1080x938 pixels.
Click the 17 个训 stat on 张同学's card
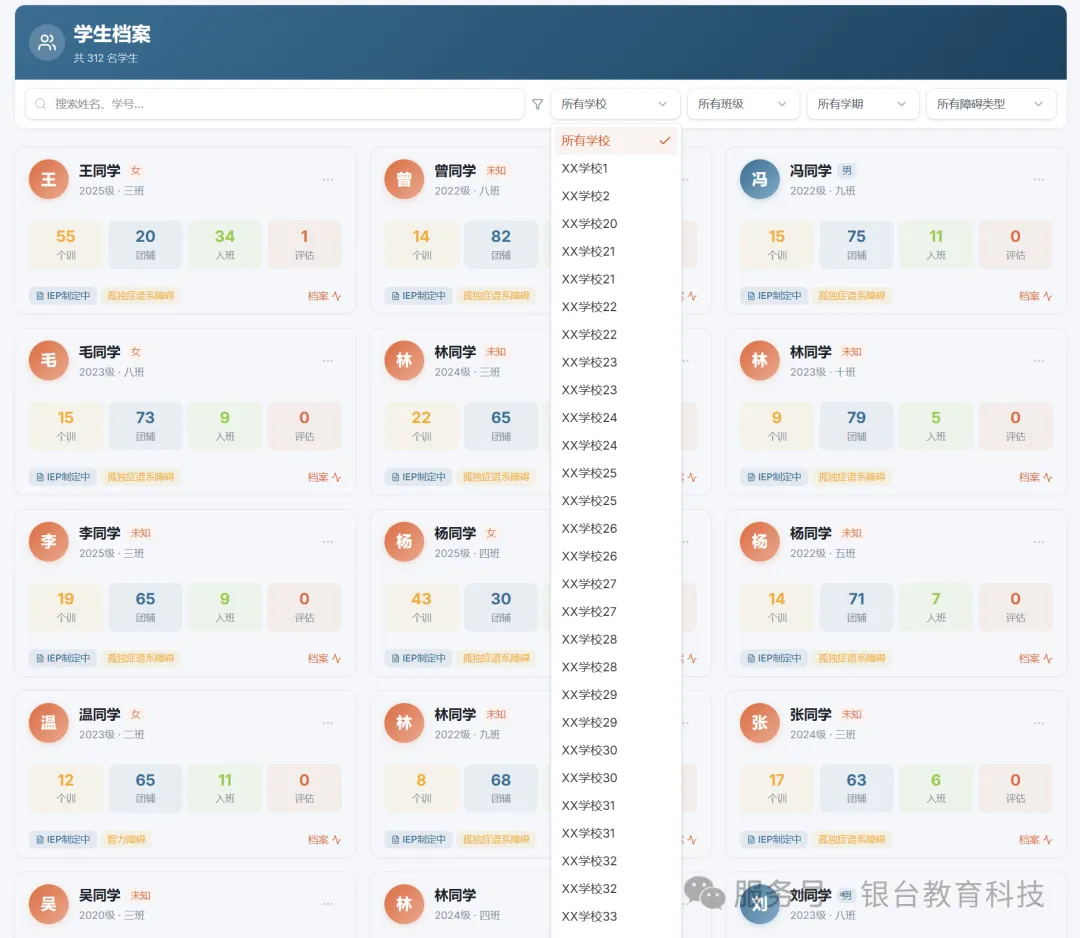pyautogui.click(x=776, y=788)
